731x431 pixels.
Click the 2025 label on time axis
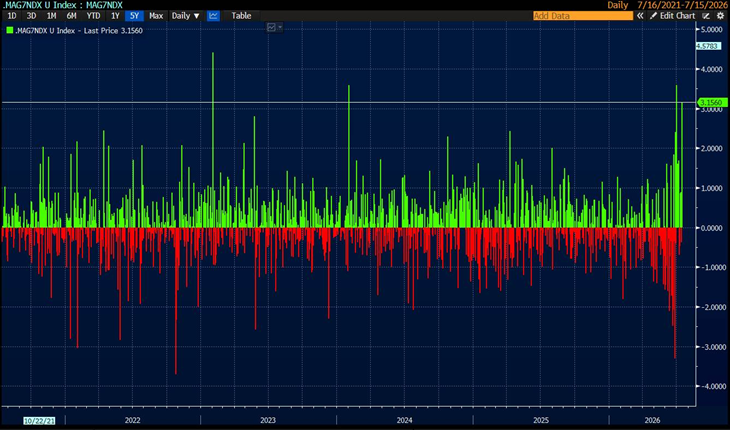[x=541, y=420]
